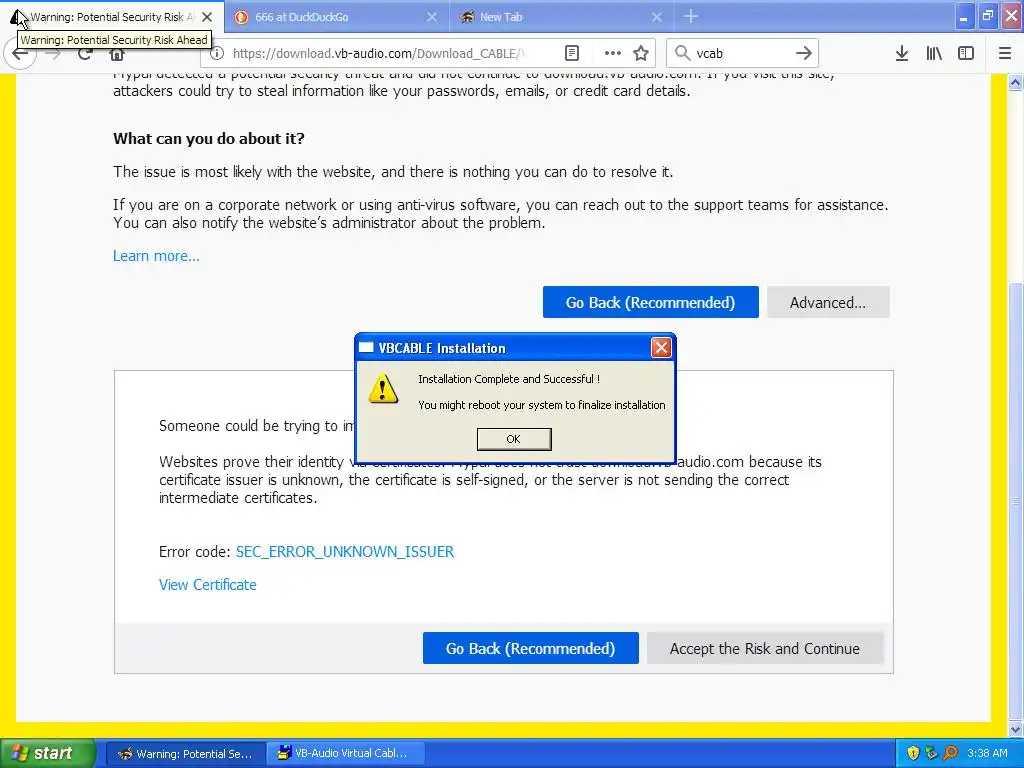1024x768 pixels.
Task: Switch to the 666 at DuckDuckGo tab
Action: click(x=337, y=17)
